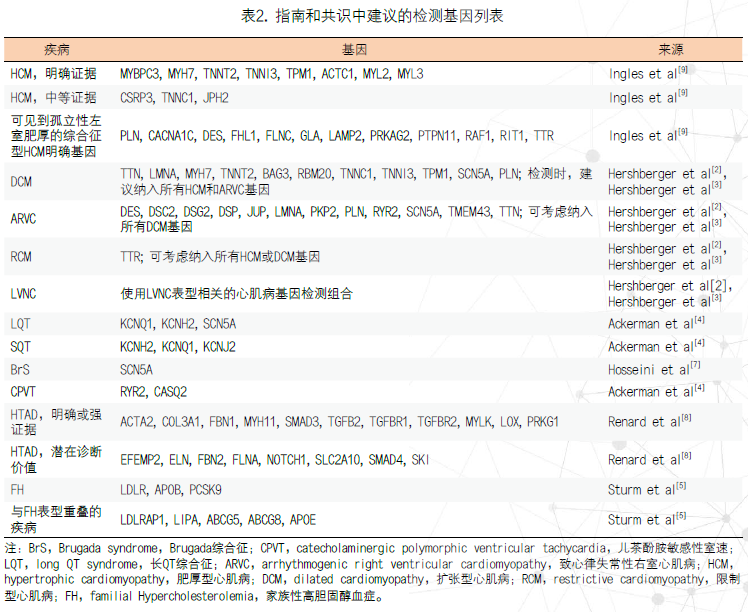Click gene cell LDLR, APOB, PCSK9

(x=171, y=490)
